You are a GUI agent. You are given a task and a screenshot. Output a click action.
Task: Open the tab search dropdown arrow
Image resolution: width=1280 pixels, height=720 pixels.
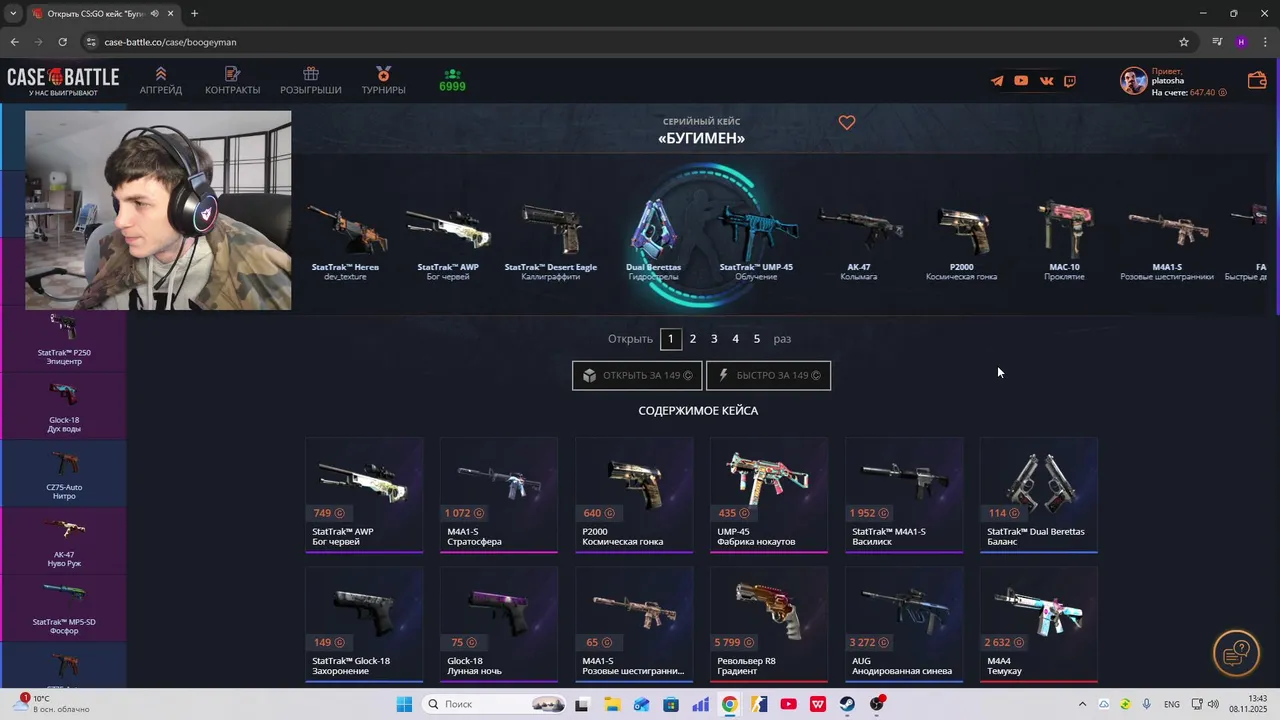(x=13, y=13)
